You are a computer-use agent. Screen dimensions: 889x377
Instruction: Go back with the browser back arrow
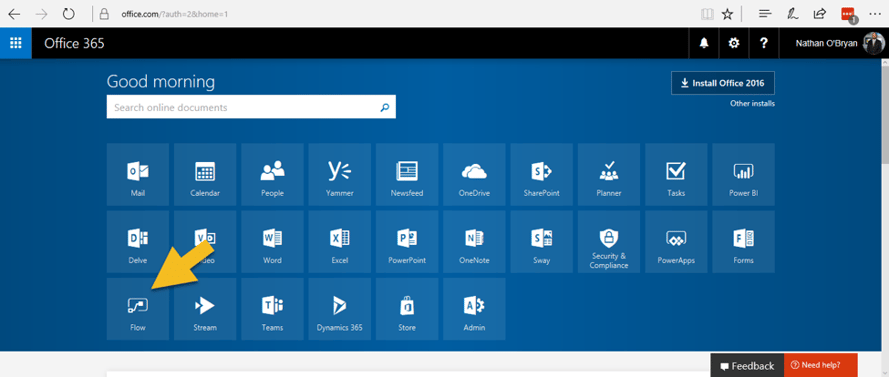click(14, 14)
